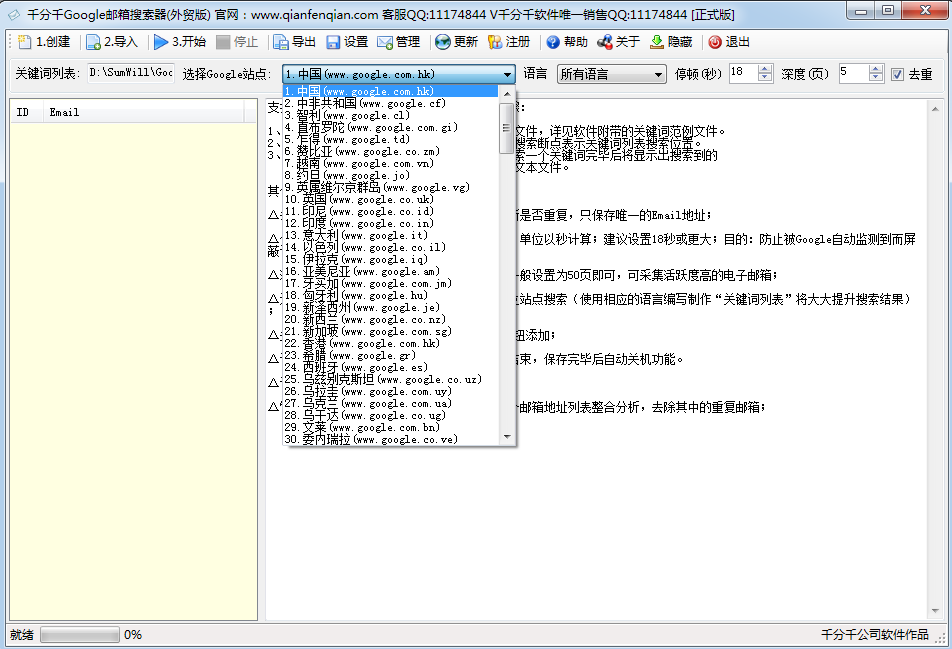
Task: Select 18. 匈牙利 (www.google.hu) option
Action: (390, 296)
